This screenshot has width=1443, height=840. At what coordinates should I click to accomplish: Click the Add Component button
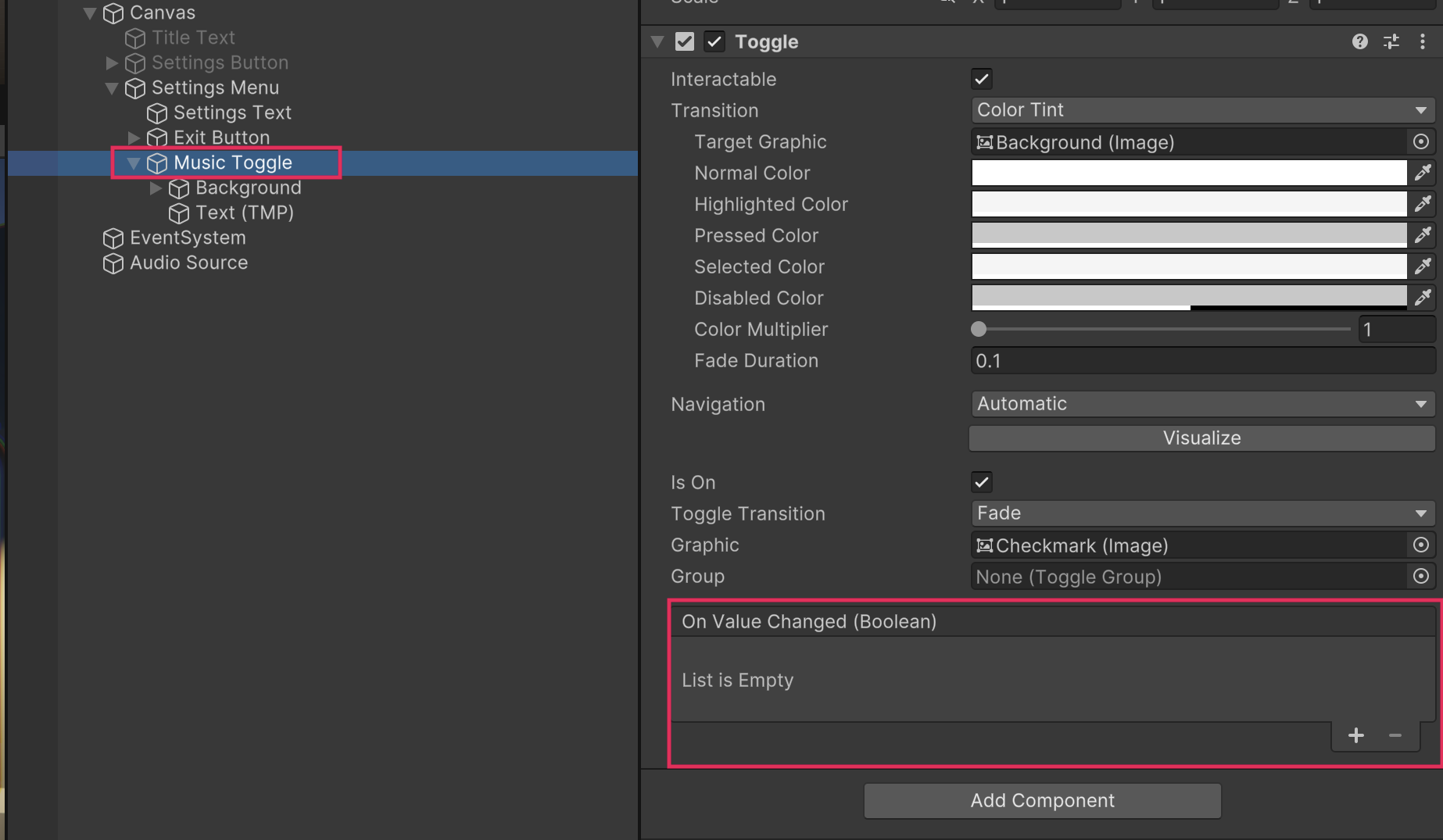click(1042, 801)
